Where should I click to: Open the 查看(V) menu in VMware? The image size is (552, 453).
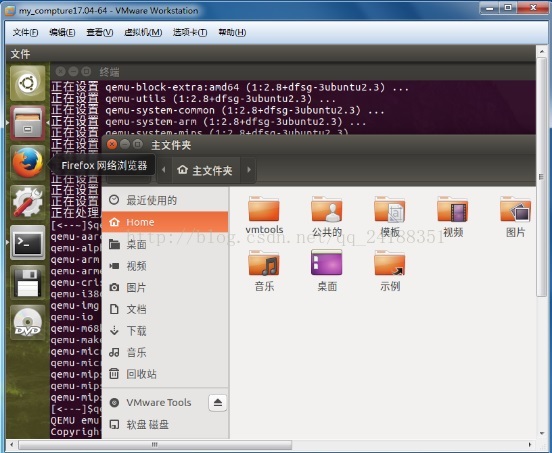pyautogui.click(x=100, y=32)
